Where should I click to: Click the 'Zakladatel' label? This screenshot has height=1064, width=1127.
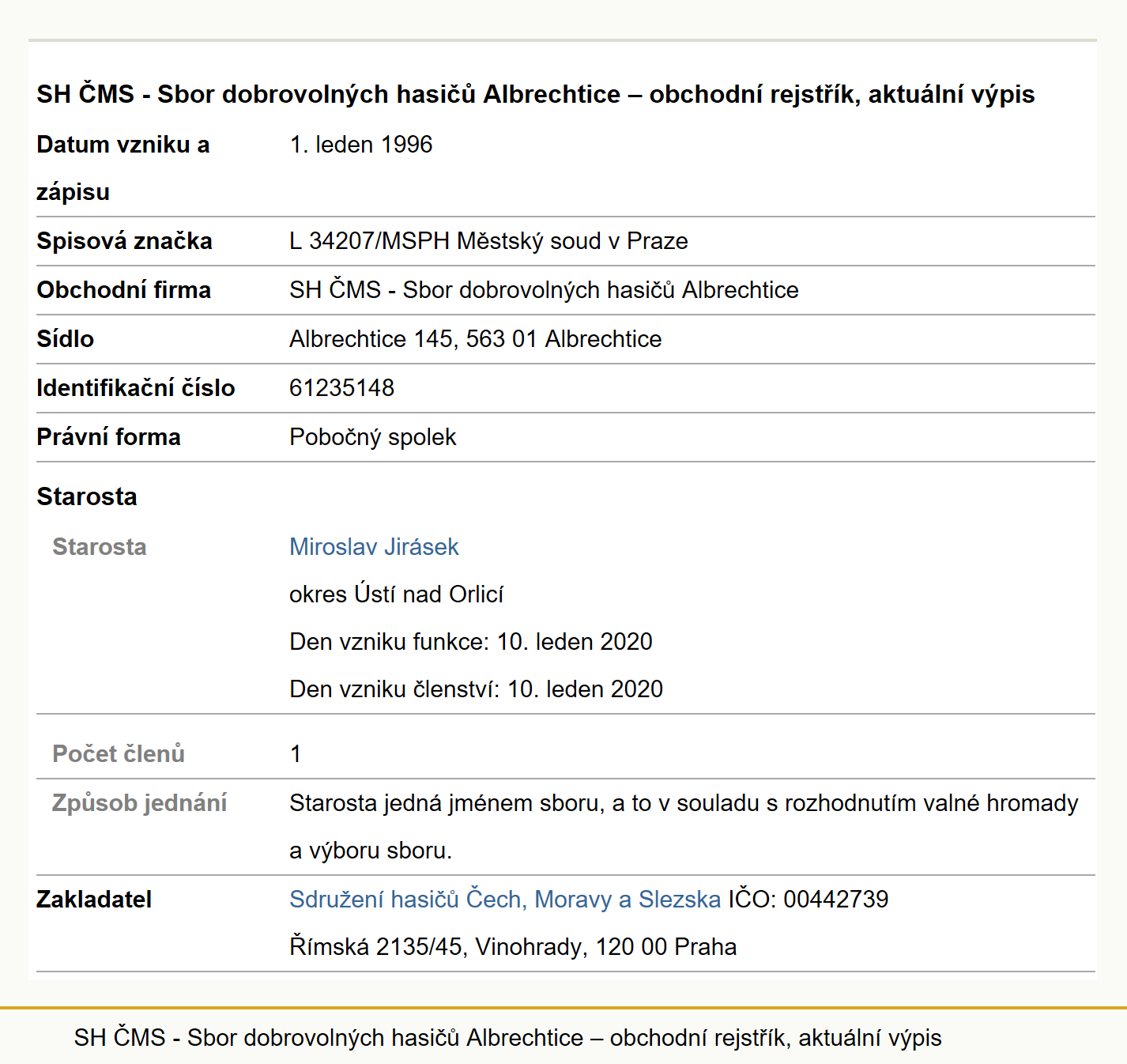94,900
